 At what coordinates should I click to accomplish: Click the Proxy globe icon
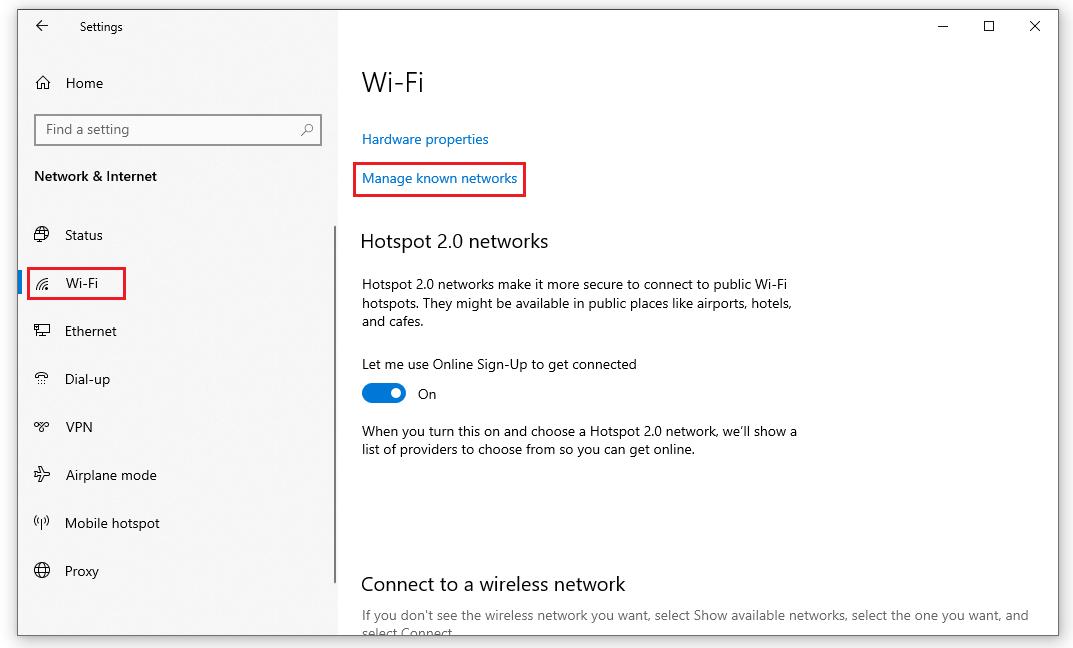42,571
